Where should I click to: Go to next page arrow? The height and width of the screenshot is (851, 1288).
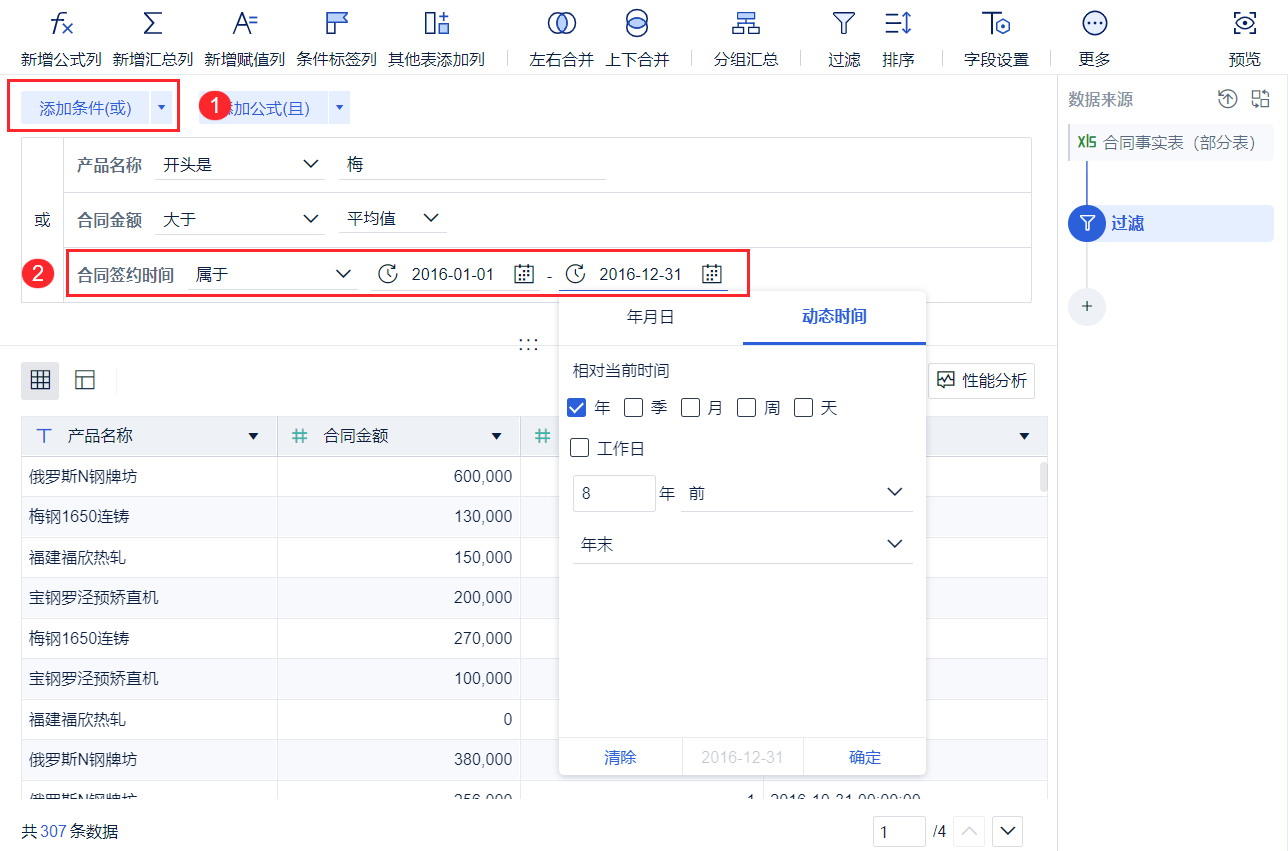pyautogui.click(x=1008, y=831)
